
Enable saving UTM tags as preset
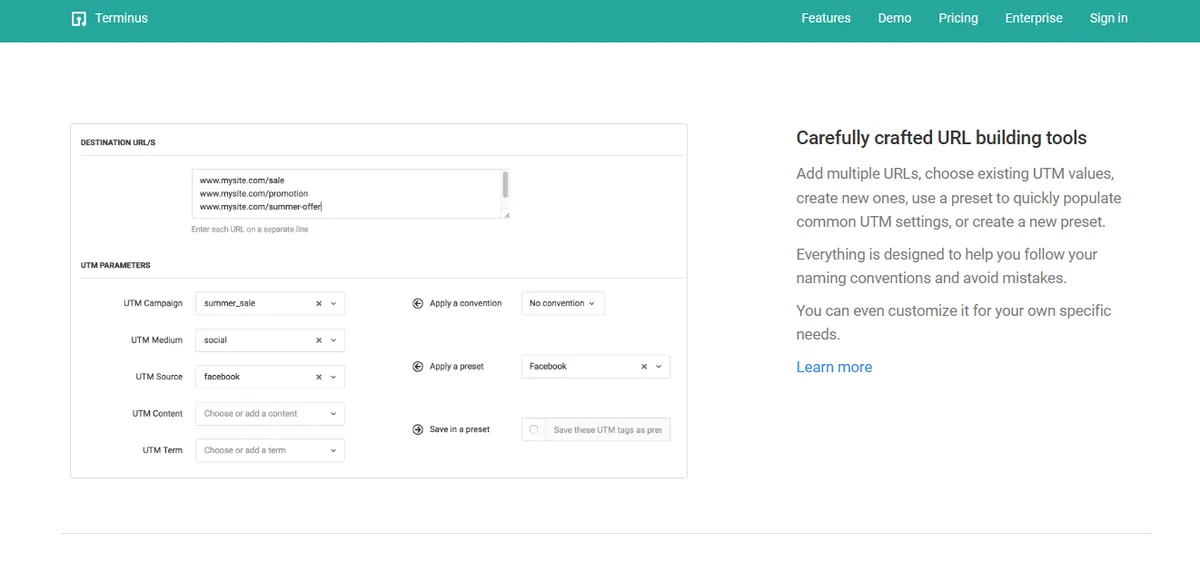pos(533,429)
